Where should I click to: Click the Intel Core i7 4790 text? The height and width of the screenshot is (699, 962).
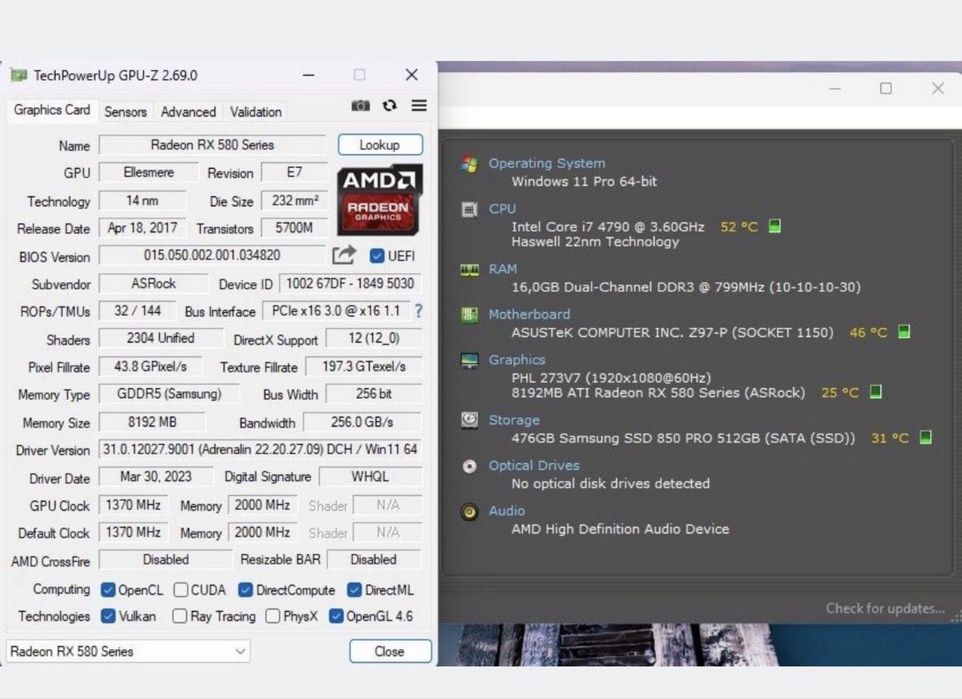pyautogui.click(x=607, y=227)
